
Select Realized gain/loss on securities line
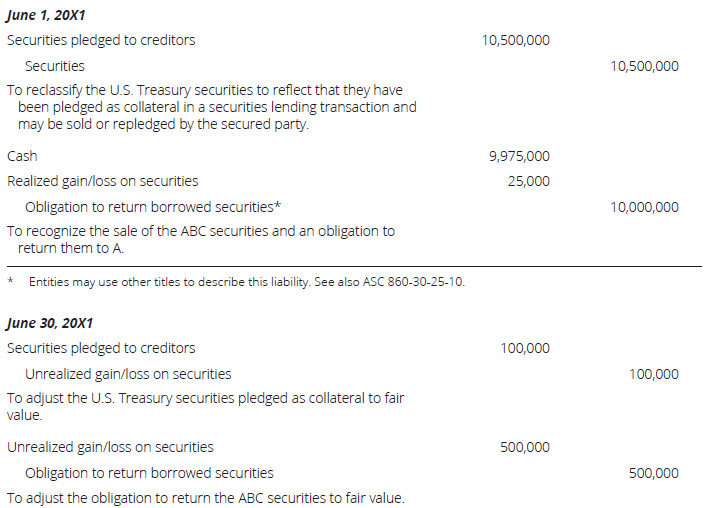tap(102, 182)
